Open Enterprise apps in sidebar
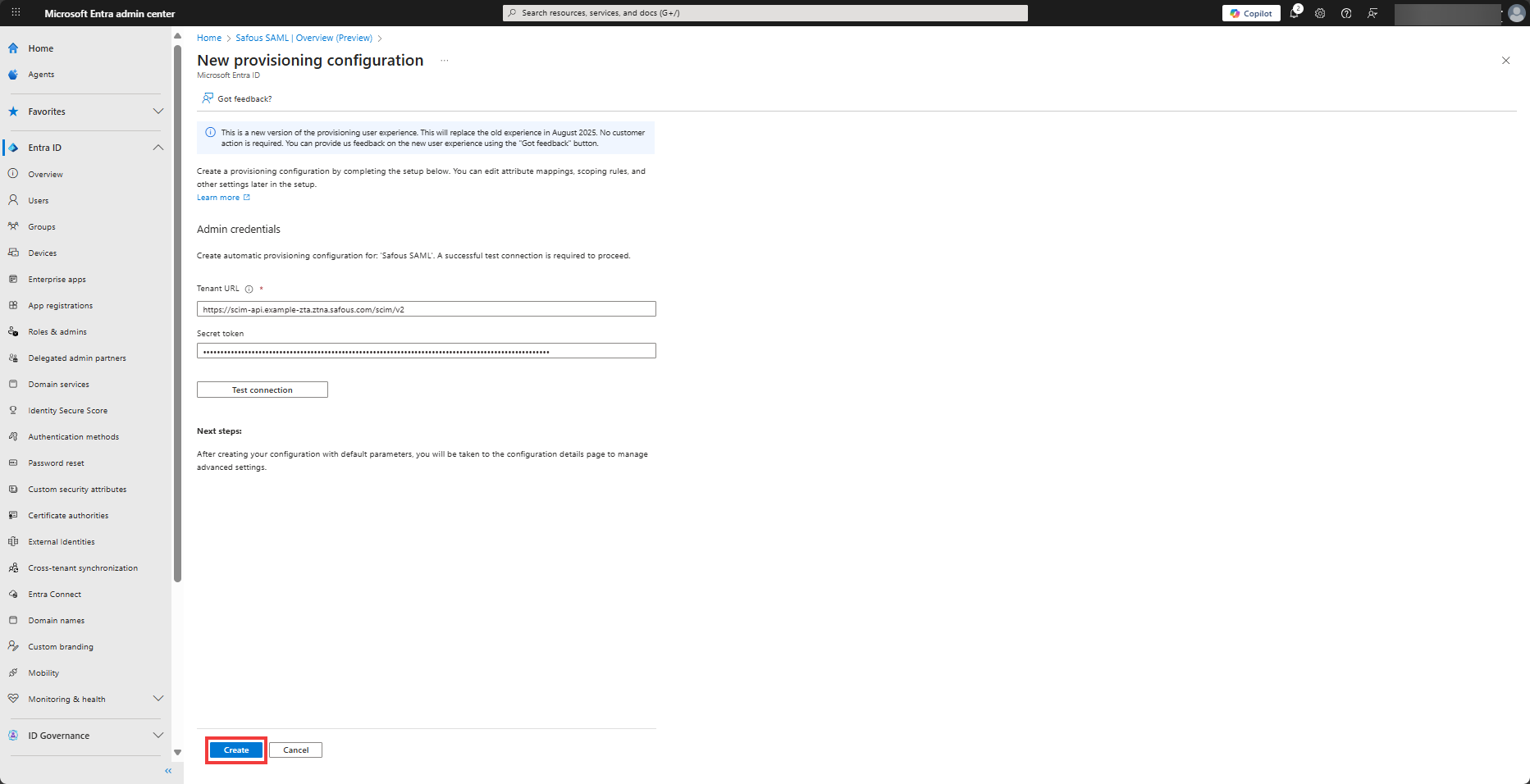Image resolution: width=1530 pixels, height=784 pixels. pyautogui.click(x=57, y=280)
